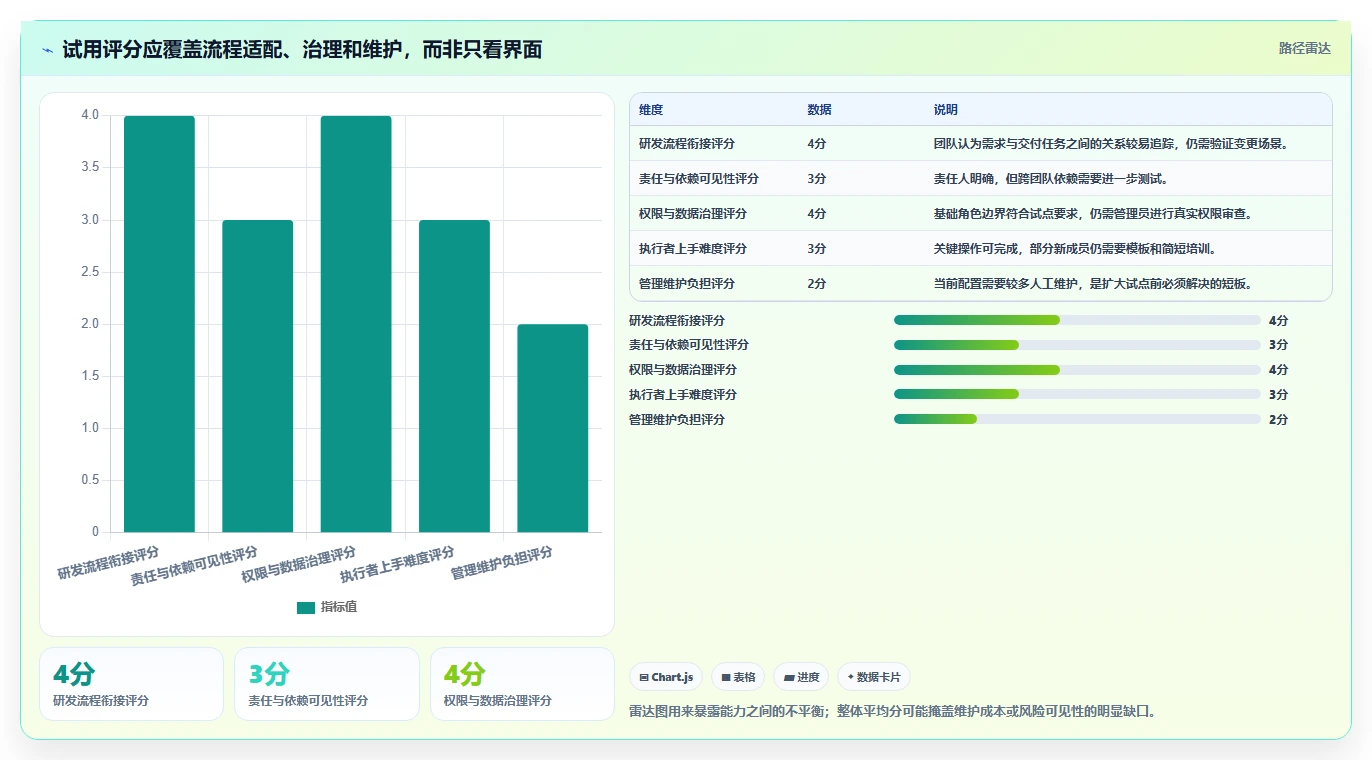Select the 数据卡片 tag chip
This screenshot has height=760, width=1372.
[x=874, y=677]
